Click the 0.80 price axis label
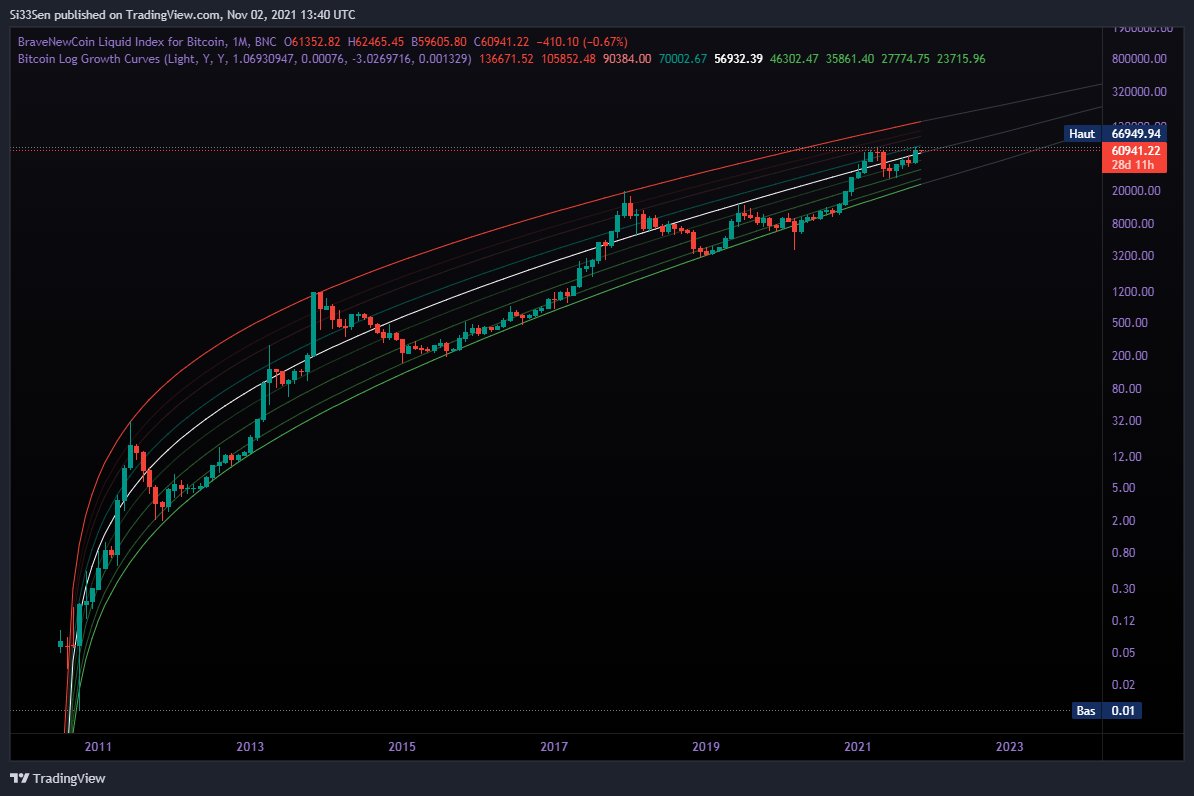1194x796 pixels. coord(1123,553)
